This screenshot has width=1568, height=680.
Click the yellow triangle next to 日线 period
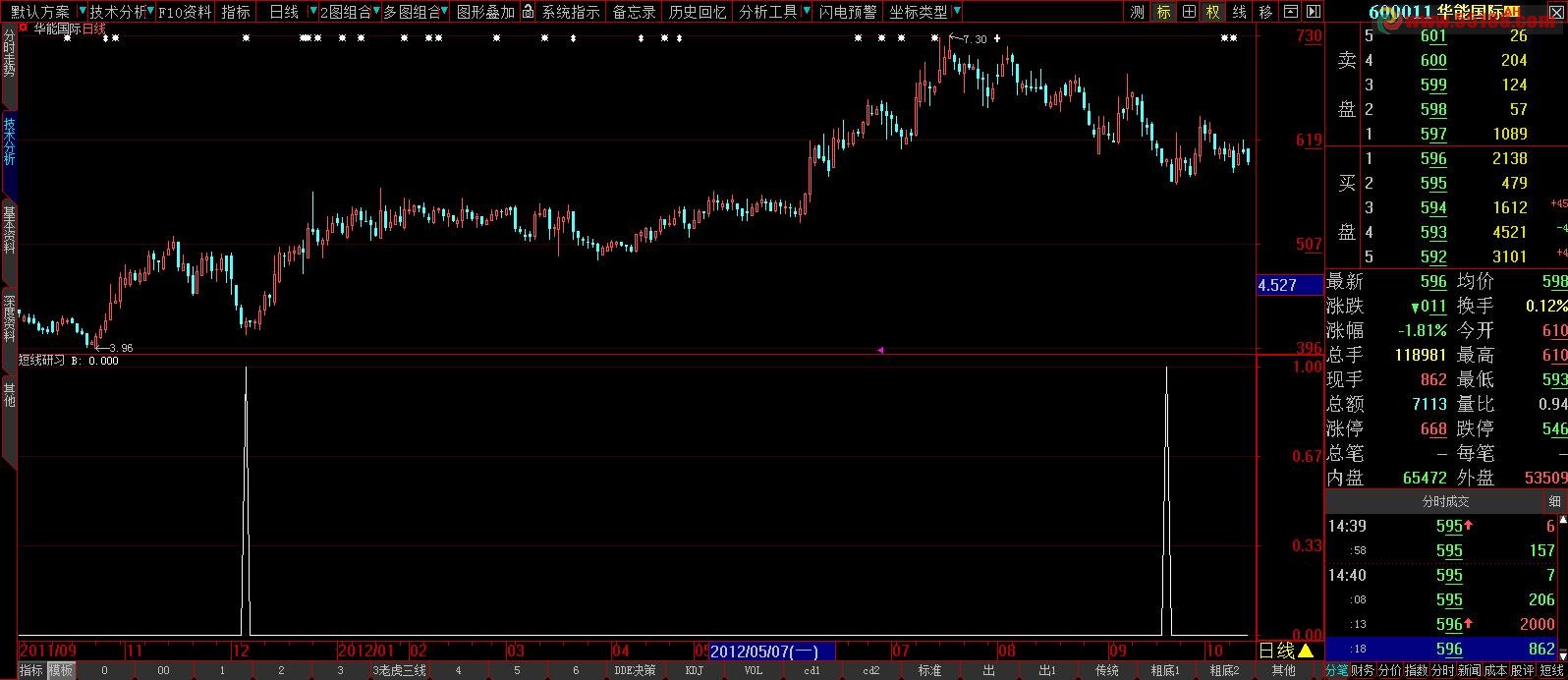1306,651
